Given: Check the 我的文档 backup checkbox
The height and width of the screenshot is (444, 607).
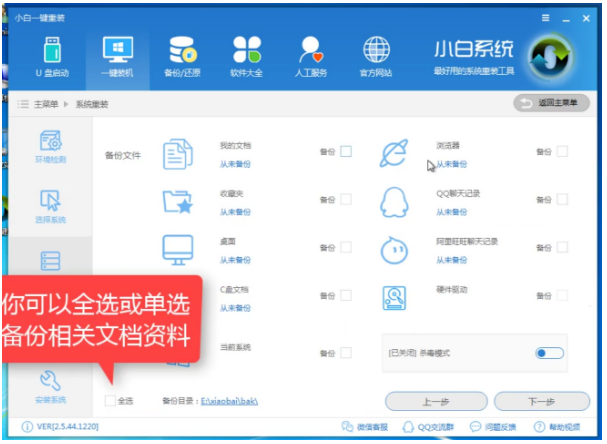Looking at the screenshot, I should (346, 151).
